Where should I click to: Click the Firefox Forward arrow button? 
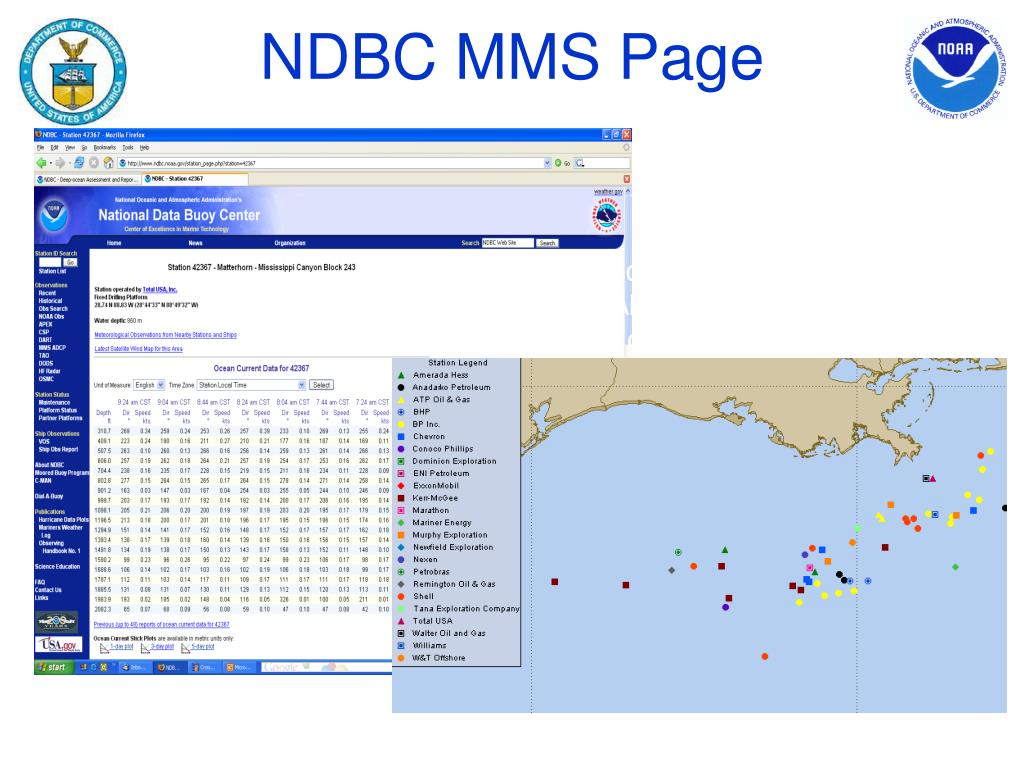[x=60, y=163]
